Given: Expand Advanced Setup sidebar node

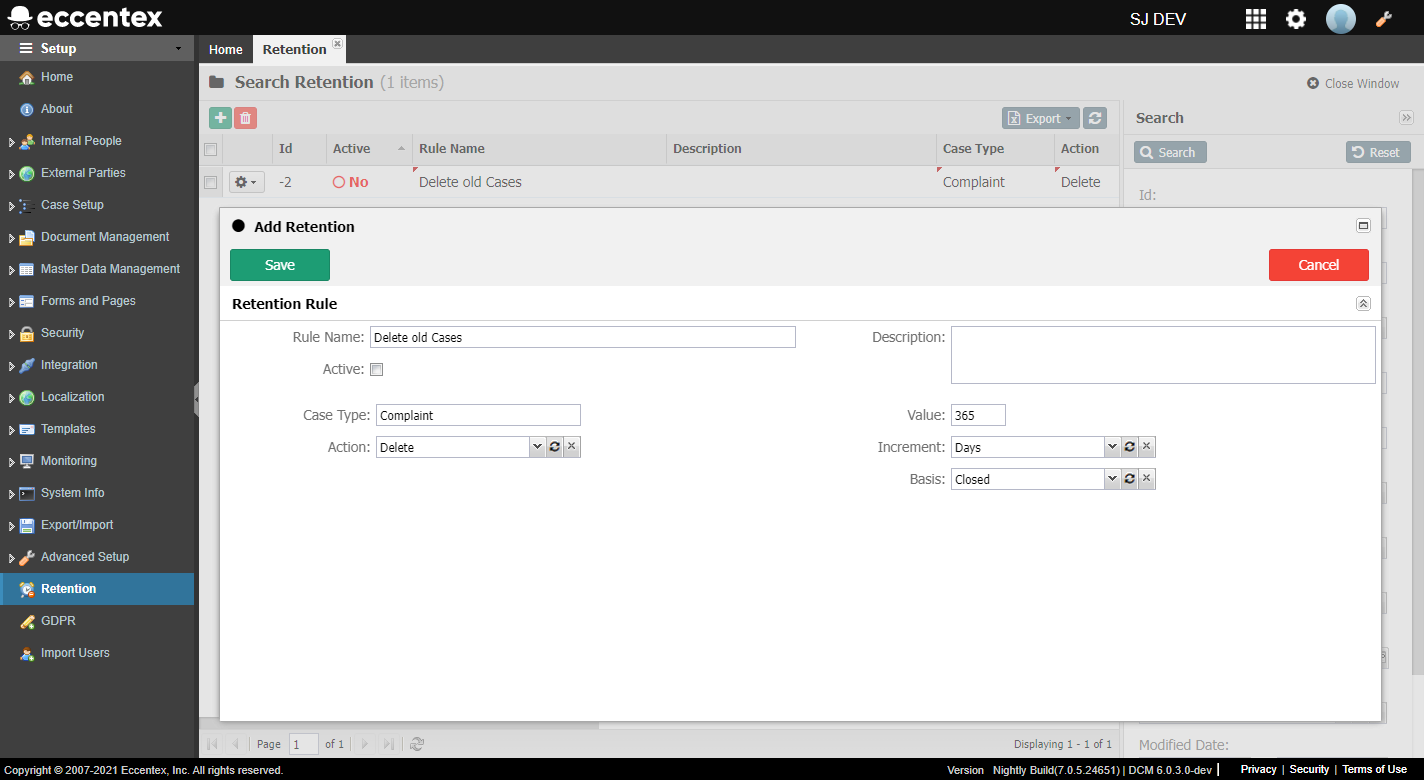Looking at the screenshot, I should 12,558.
